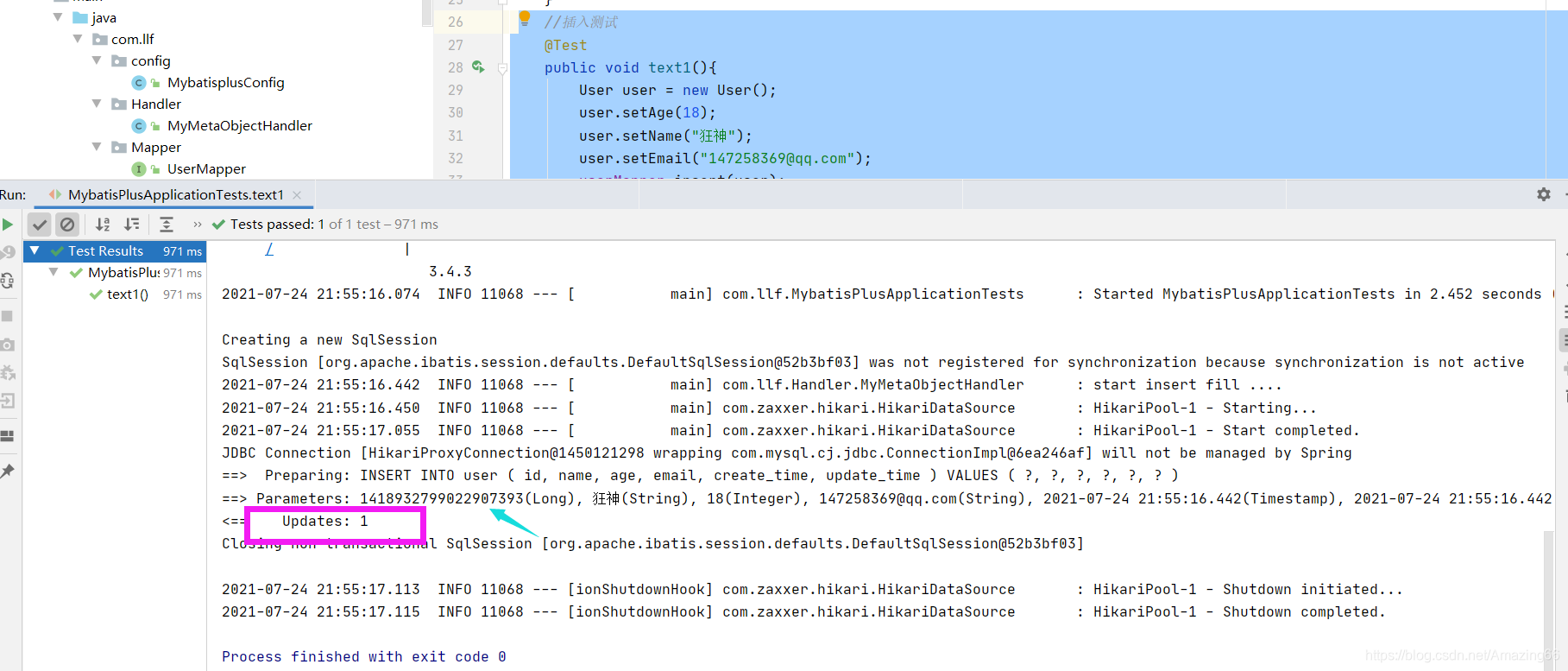Click the Rerun Failed Tests icon
The image size is (1568, 671).
(8, 252)
